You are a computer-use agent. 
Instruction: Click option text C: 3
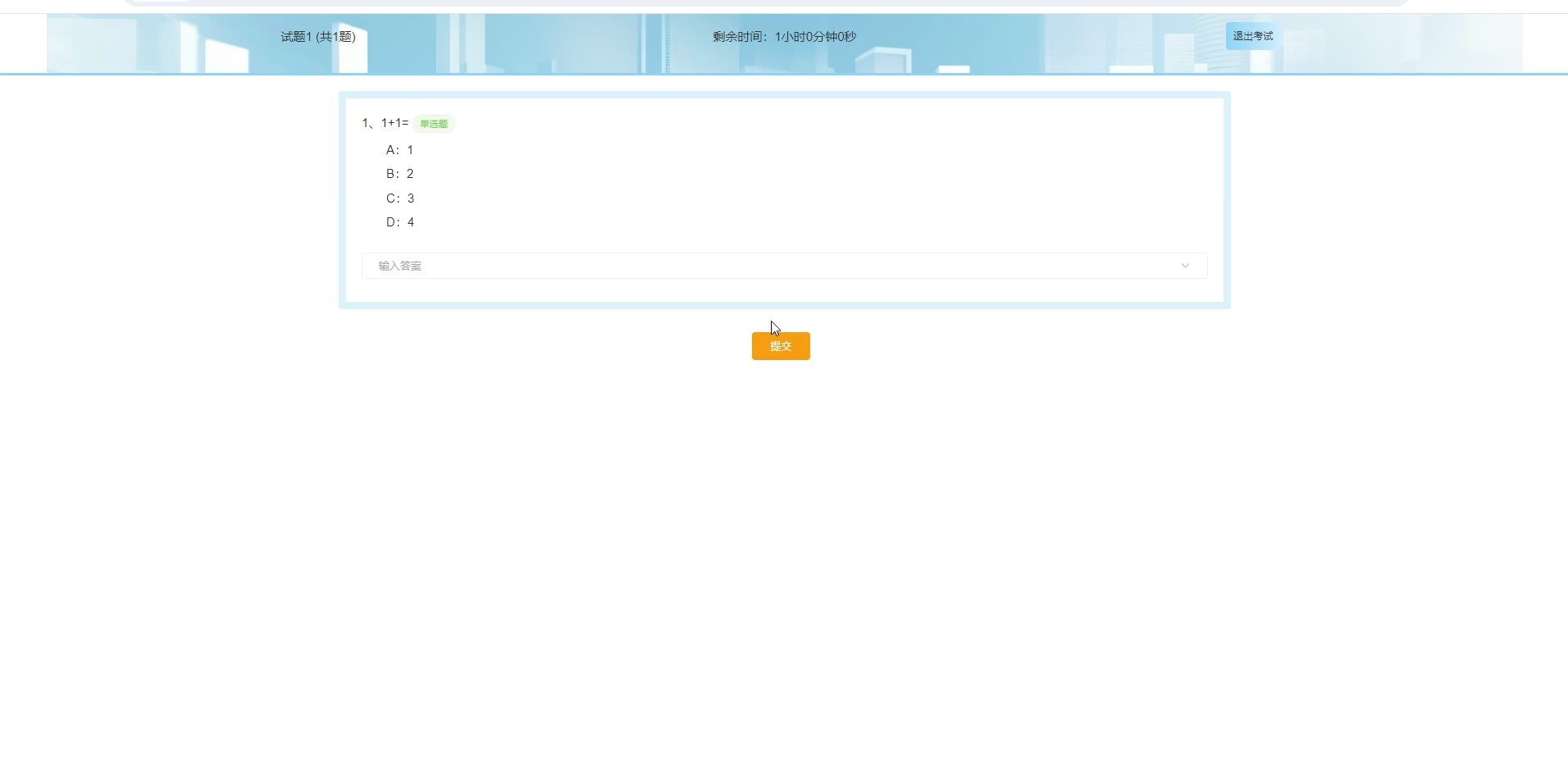(x=400, y=198)
